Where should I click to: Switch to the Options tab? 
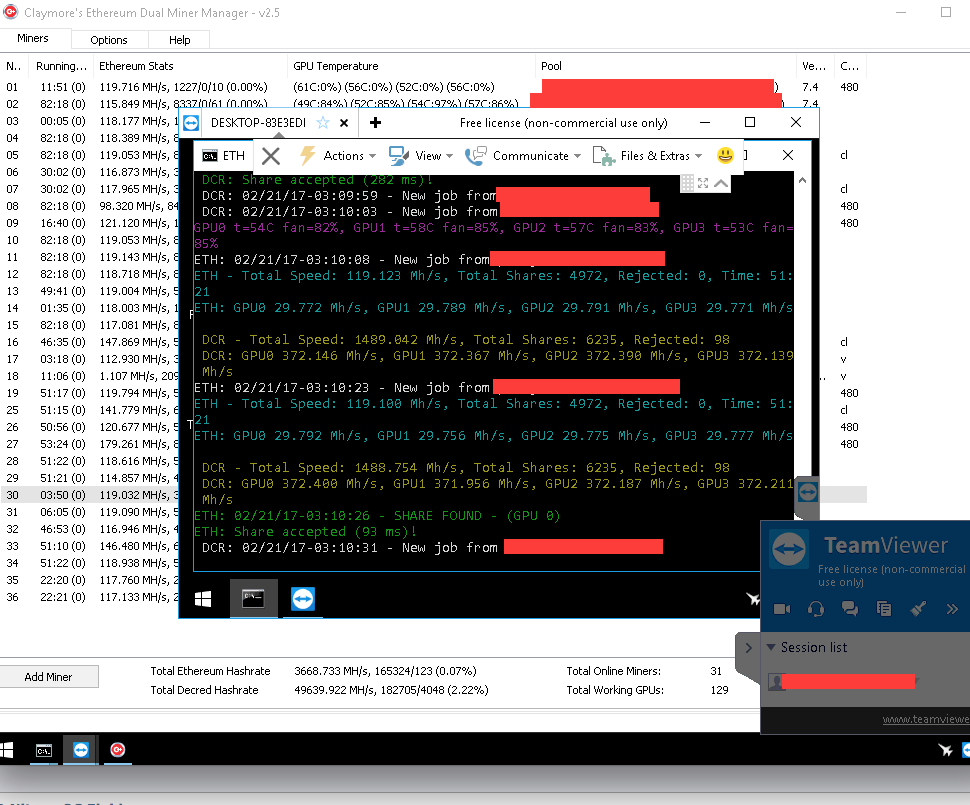pyautogui.click(x=109, y=40)
